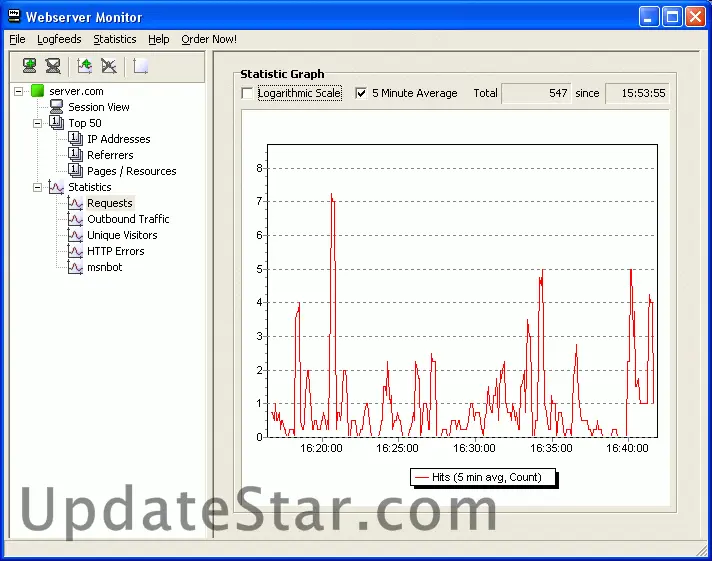Image resolution: width=712 pixels, height=561 pixels.
Task: Show the HTTP Errors graph
Action: point(116,251)
